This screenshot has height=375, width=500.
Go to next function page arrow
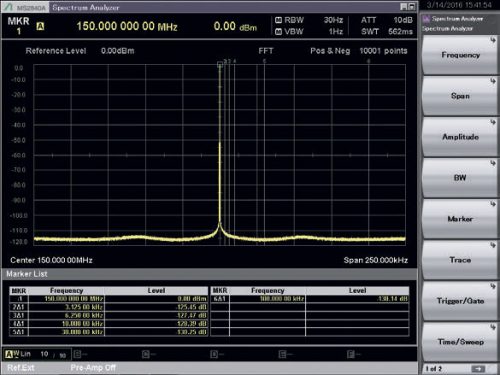(x=478, y=369)
